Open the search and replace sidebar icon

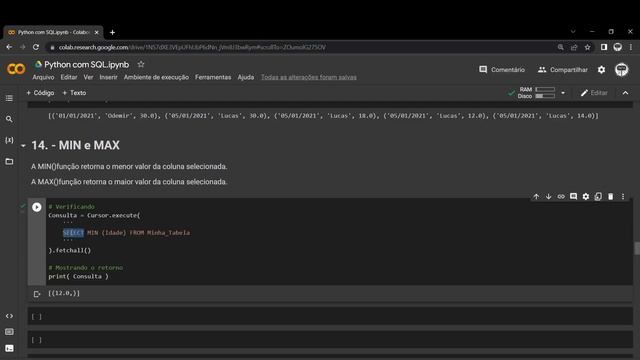[x=9, y=119]
